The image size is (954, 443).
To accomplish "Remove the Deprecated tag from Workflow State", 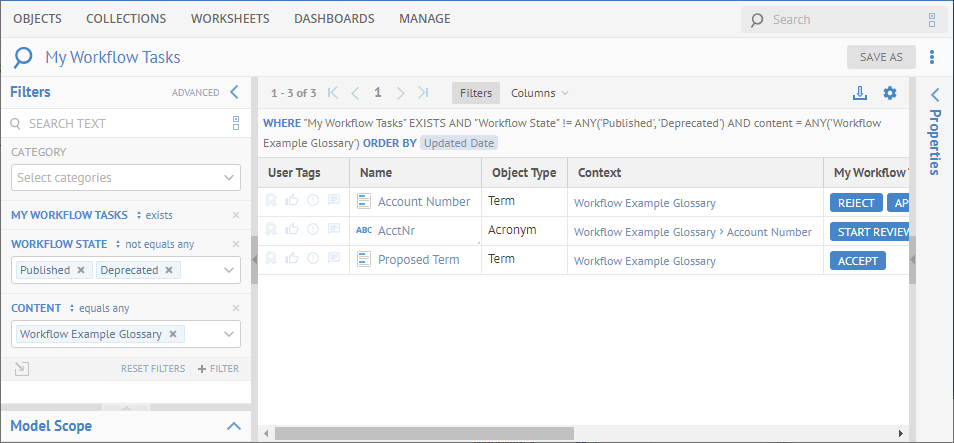I will point(169,270).
